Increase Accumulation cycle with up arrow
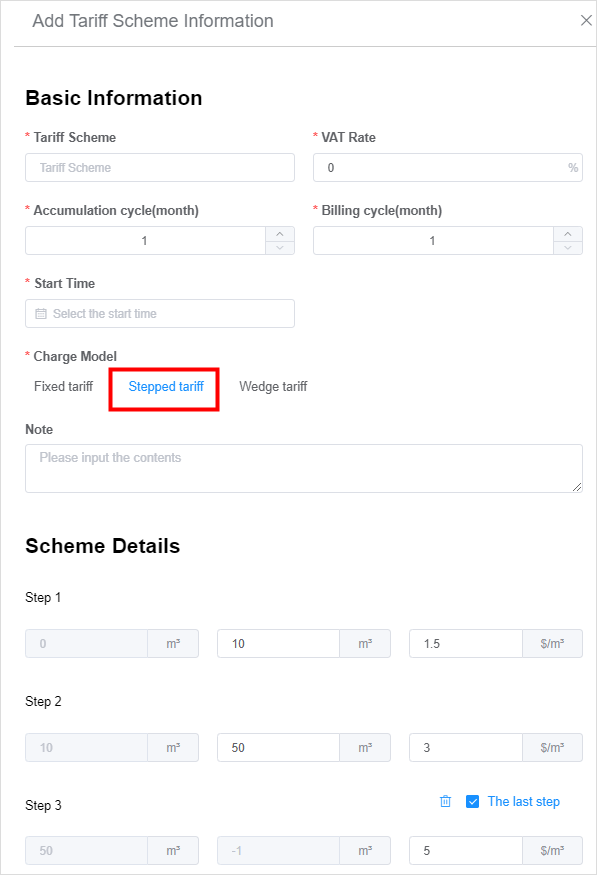This screenshot has height=875, width=597. click(x=280, y=234)
